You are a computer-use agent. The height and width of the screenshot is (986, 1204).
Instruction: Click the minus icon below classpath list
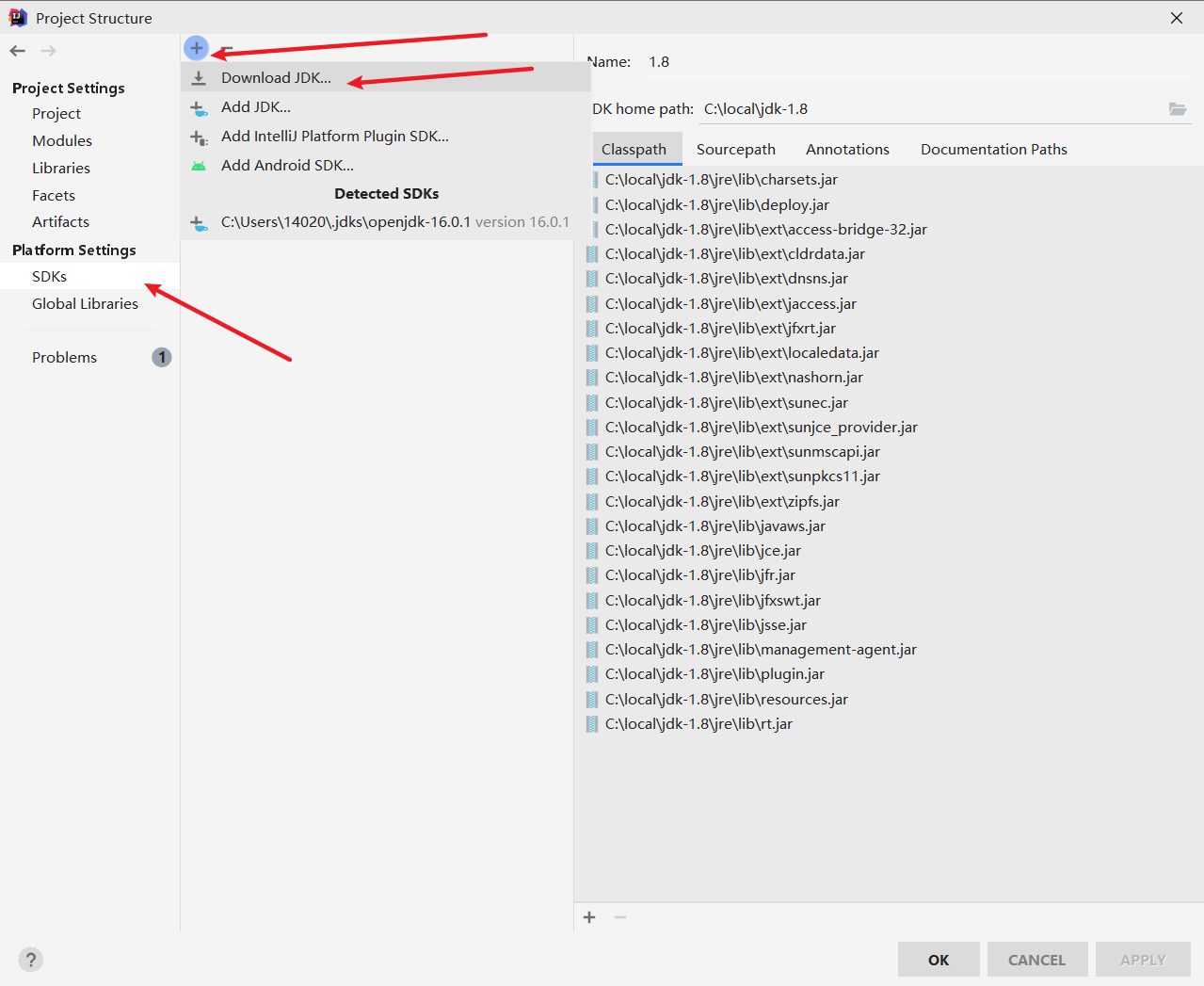[x=620, y=917]
